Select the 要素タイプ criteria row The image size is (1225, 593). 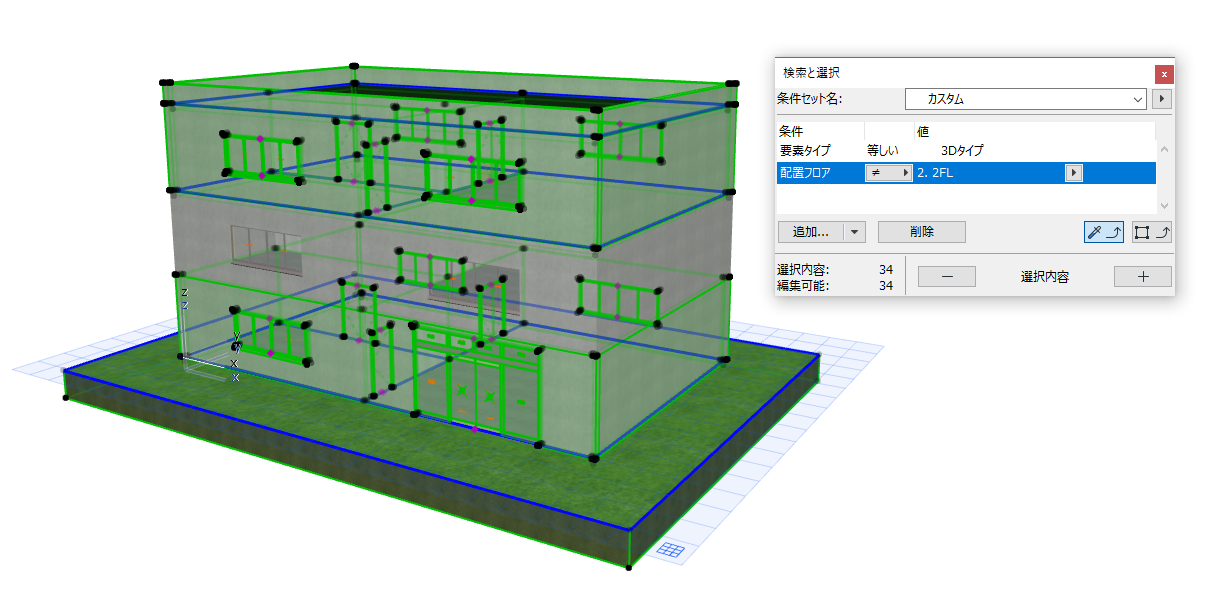pos(967,151)
